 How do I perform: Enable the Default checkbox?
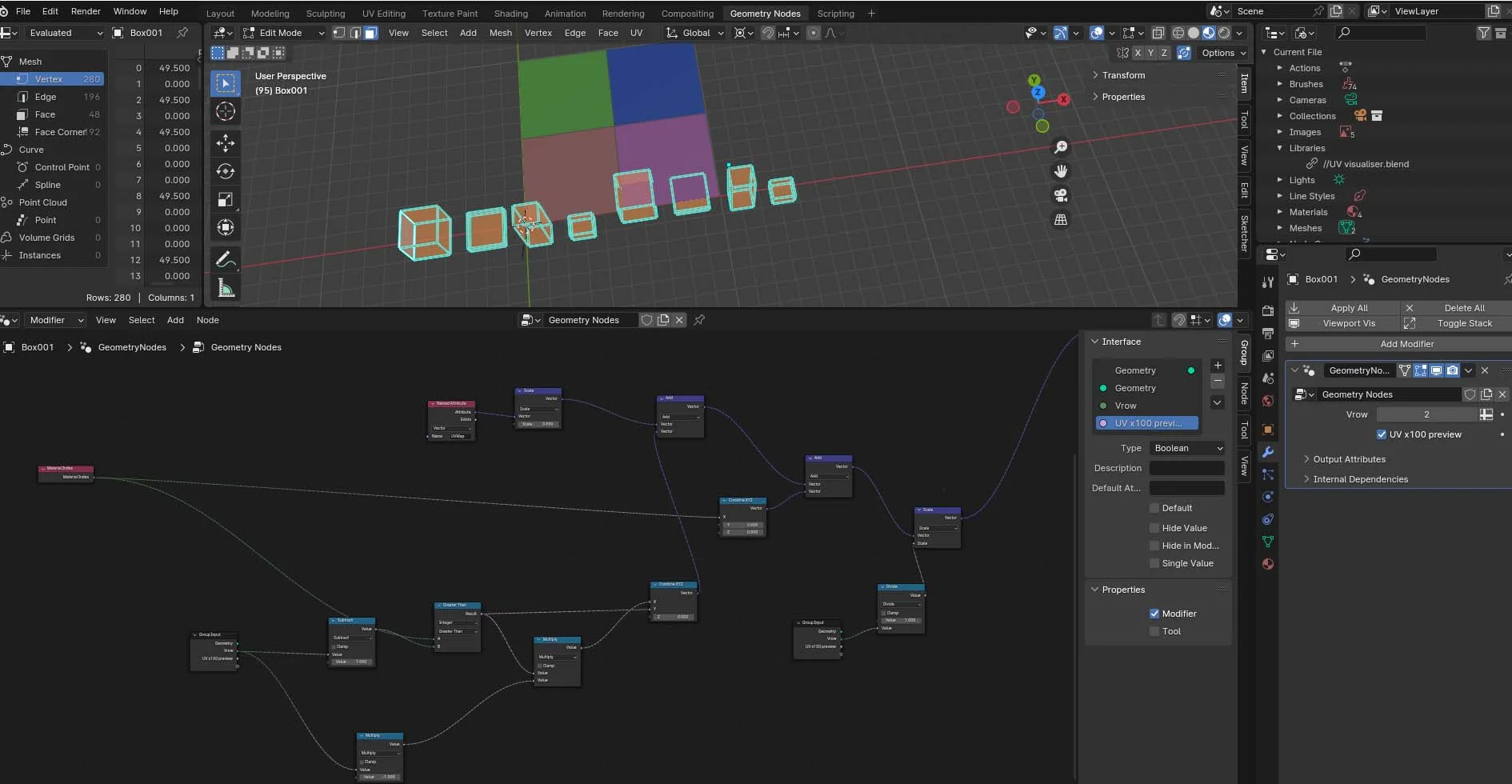pyautogui.click(x=1154, y=508)
